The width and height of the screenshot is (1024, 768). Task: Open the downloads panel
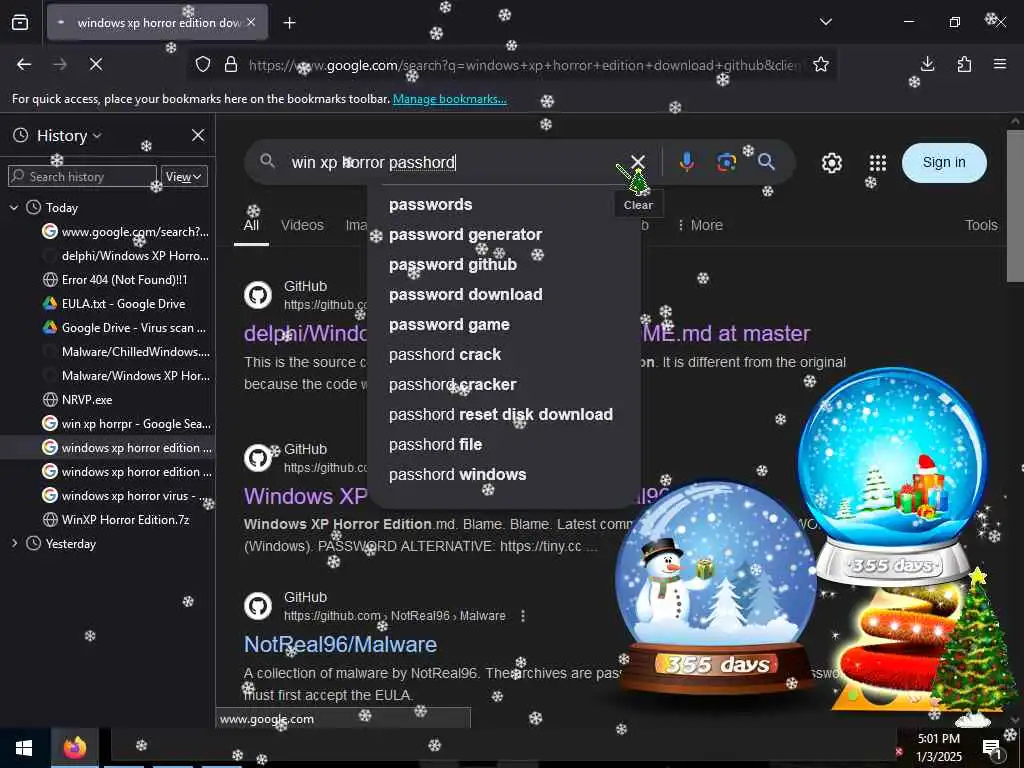click(x=927, y=64)
